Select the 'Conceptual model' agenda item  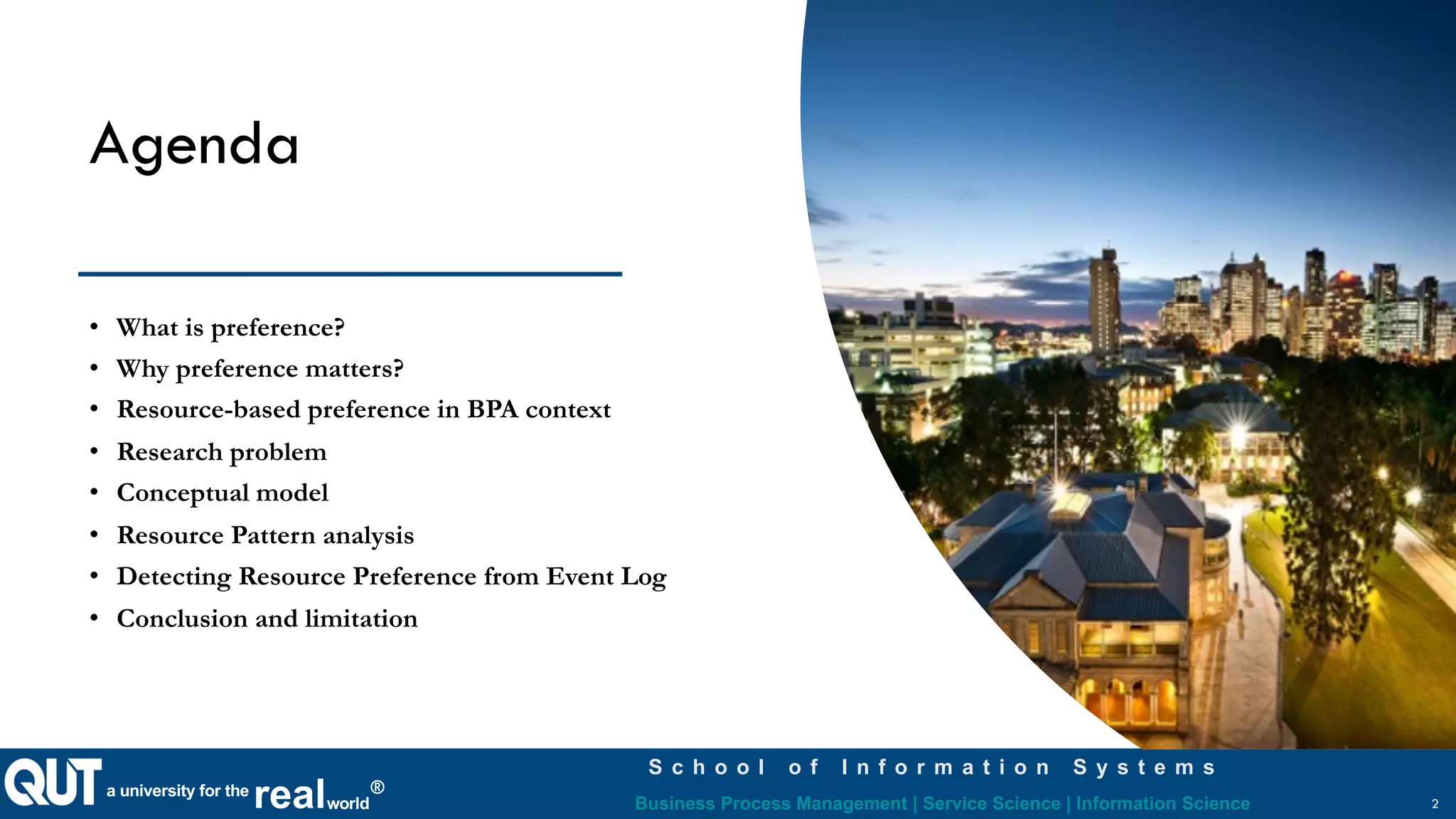coord(222,493)
